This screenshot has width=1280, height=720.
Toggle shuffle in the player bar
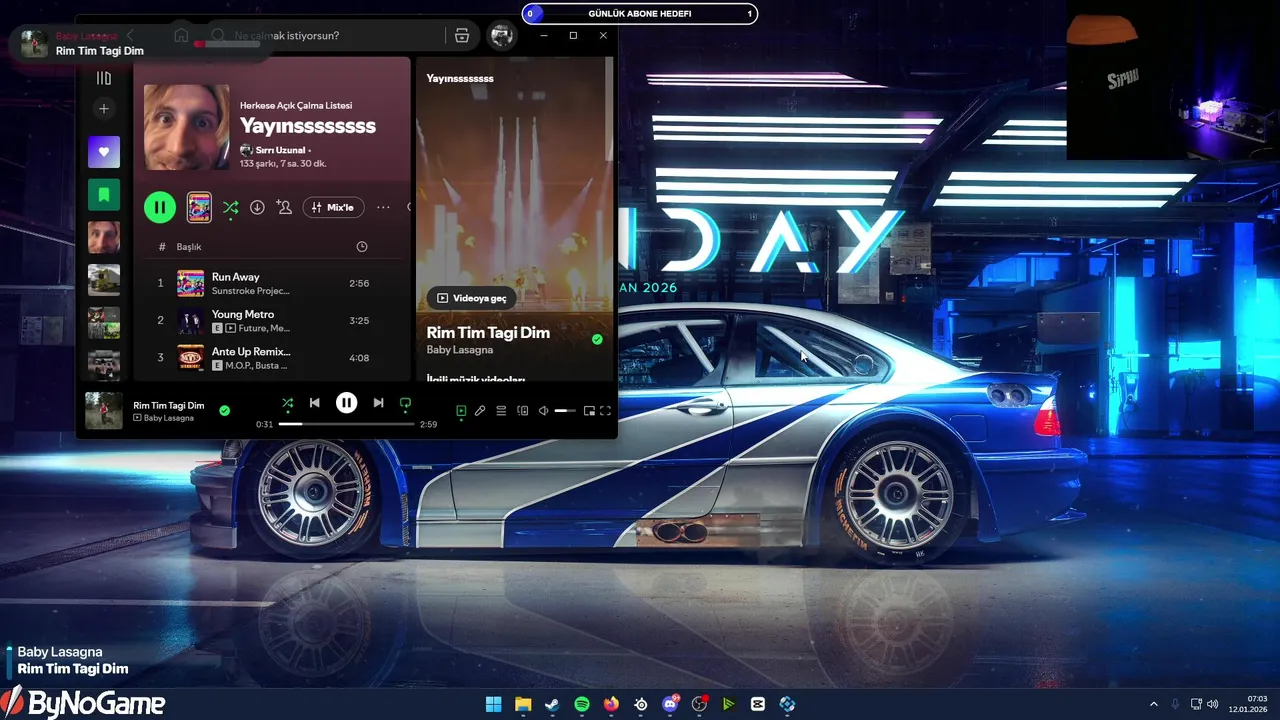click(x=287, y=403)
